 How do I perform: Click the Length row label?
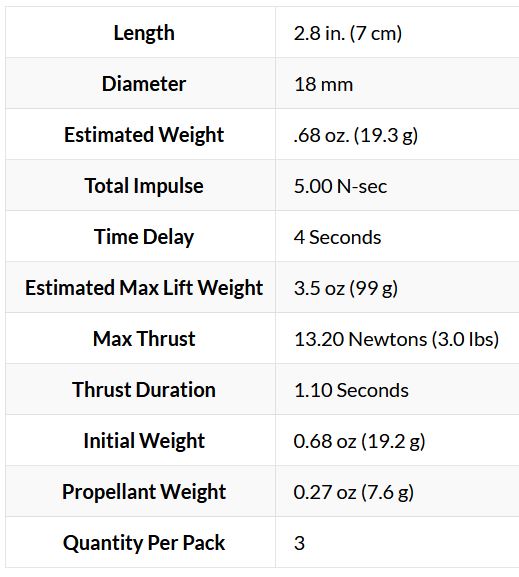tap(144, 33)
